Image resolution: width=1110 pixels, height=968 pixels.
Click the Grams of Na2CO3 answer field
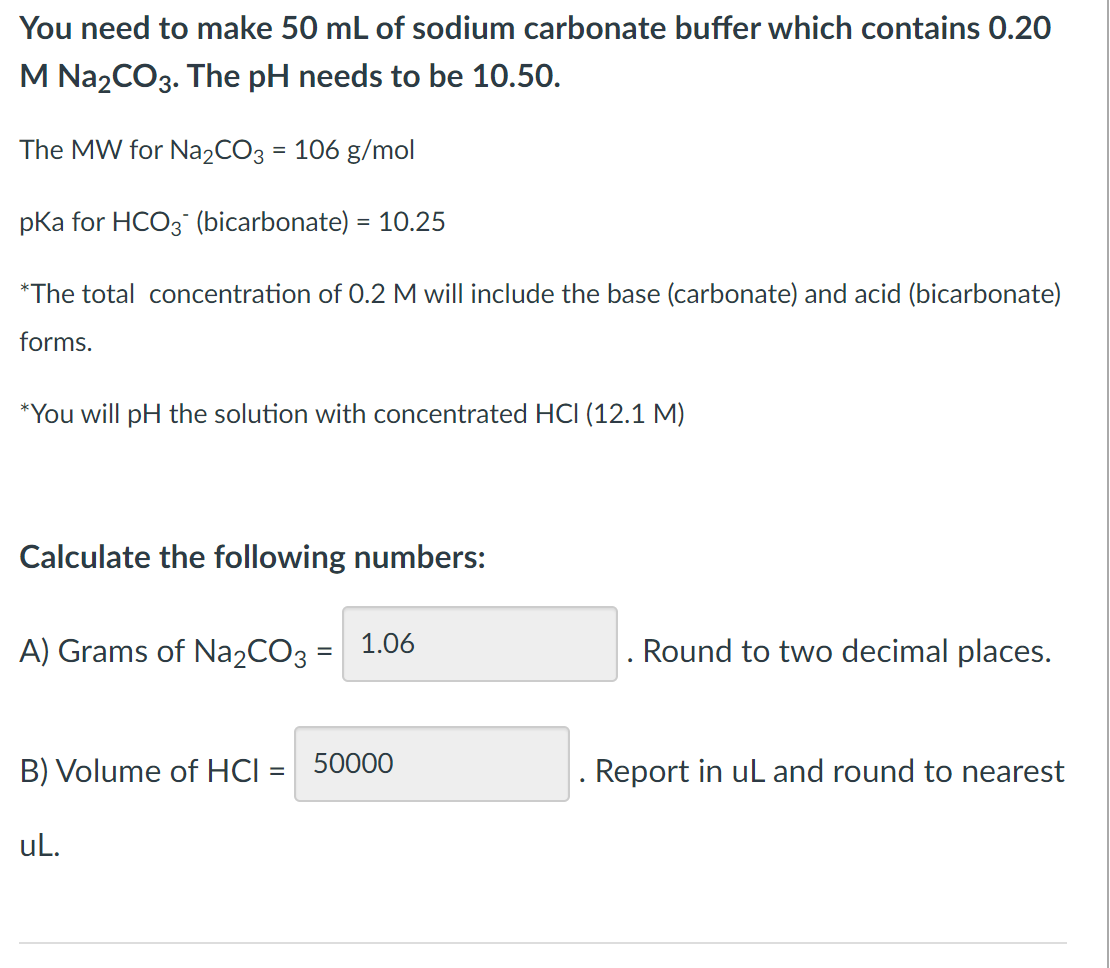480,644
